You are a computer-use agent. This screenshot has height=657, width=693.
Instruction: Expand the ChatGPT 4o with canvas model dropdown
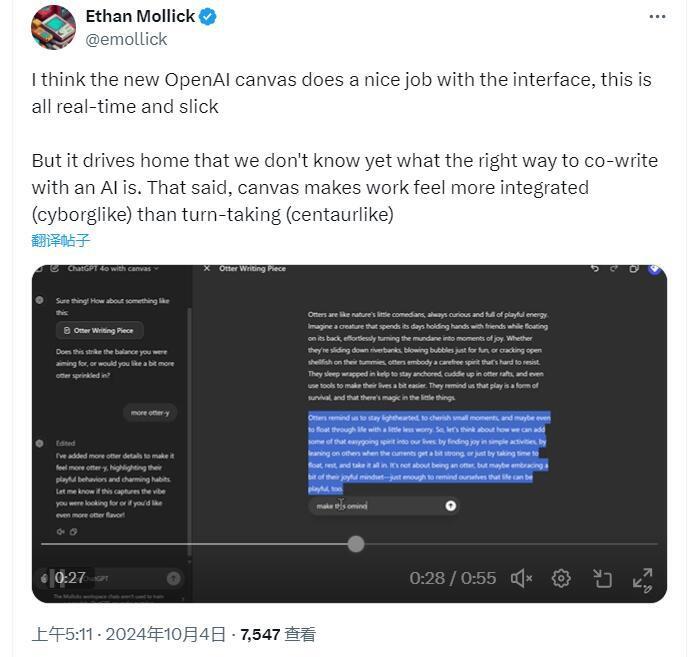pyautogui.click(x=112, y=268)
